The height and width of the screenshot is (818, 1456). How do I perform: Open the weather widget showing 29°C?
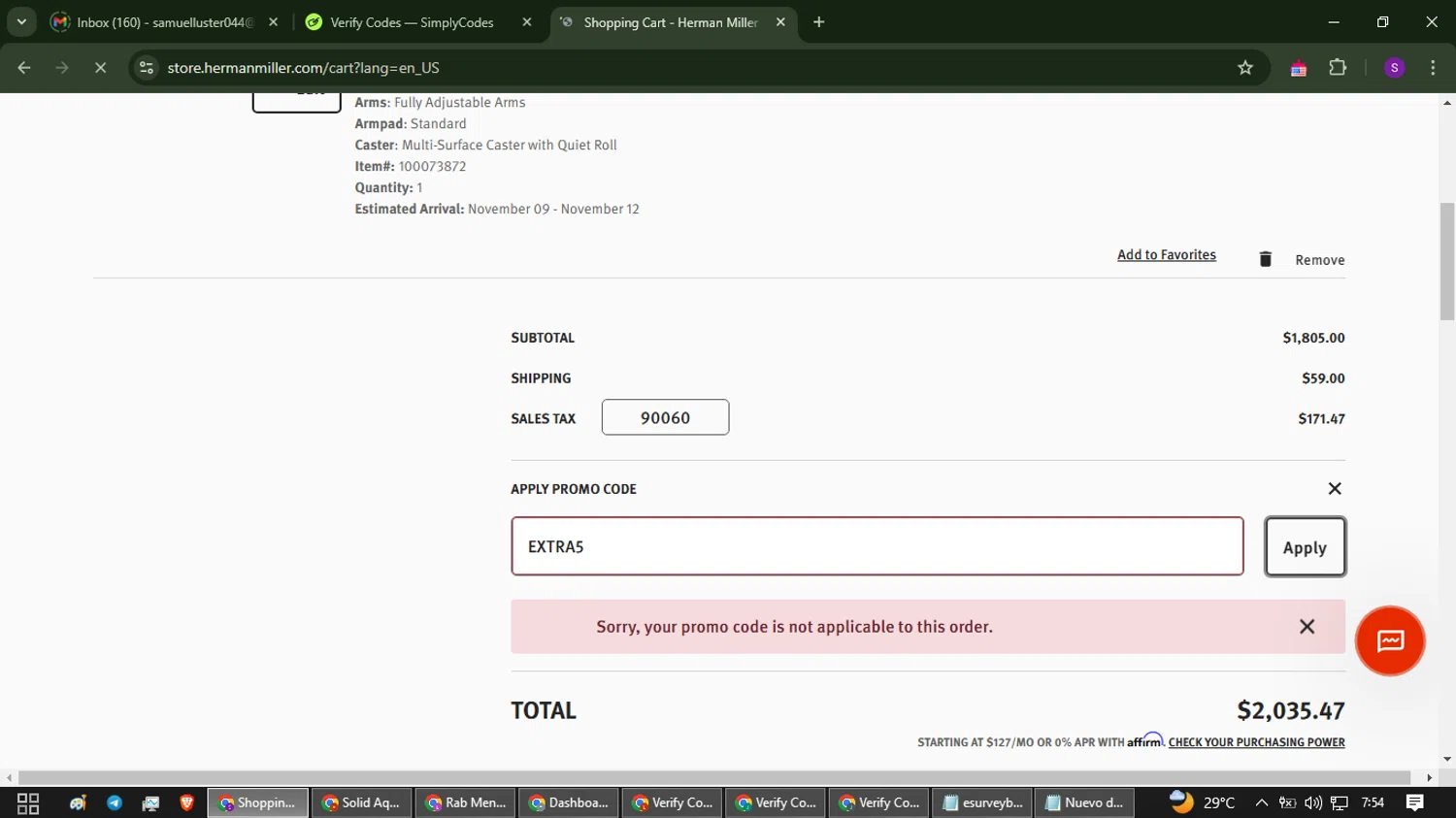tap(1203, 802)
